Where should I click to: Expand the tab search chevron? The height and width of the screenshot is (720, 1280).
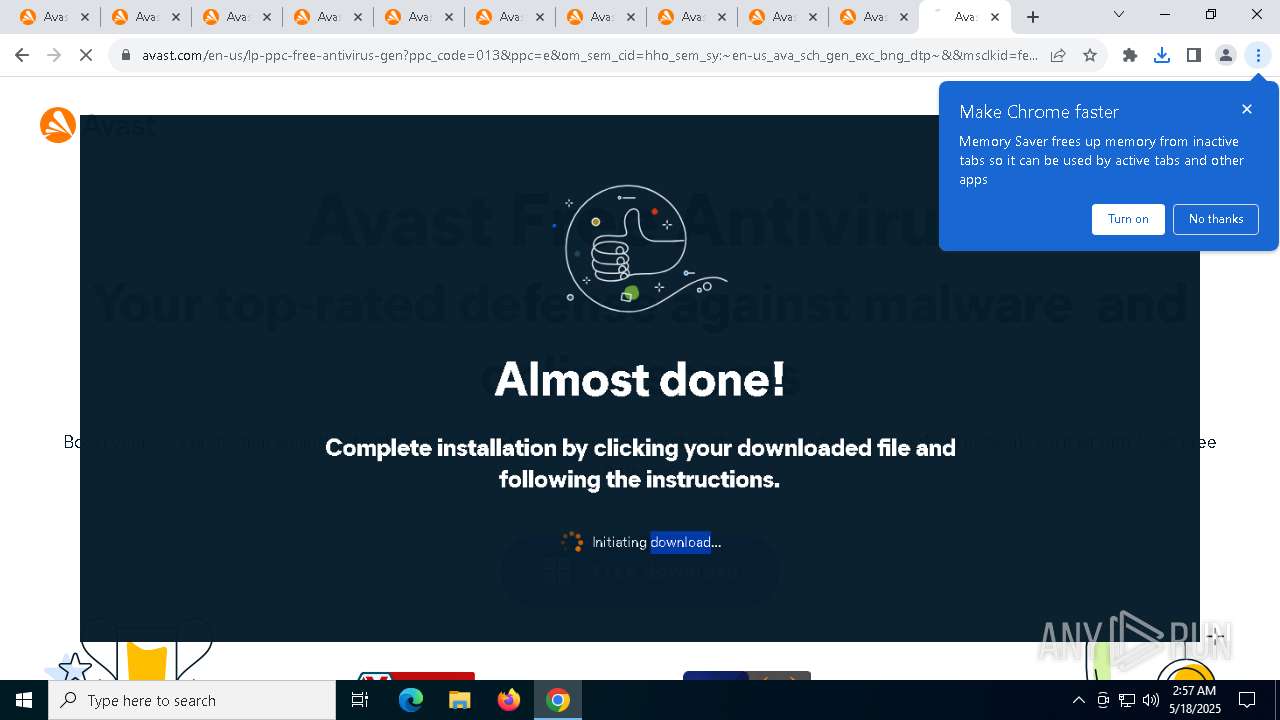tap(1119, 15)
